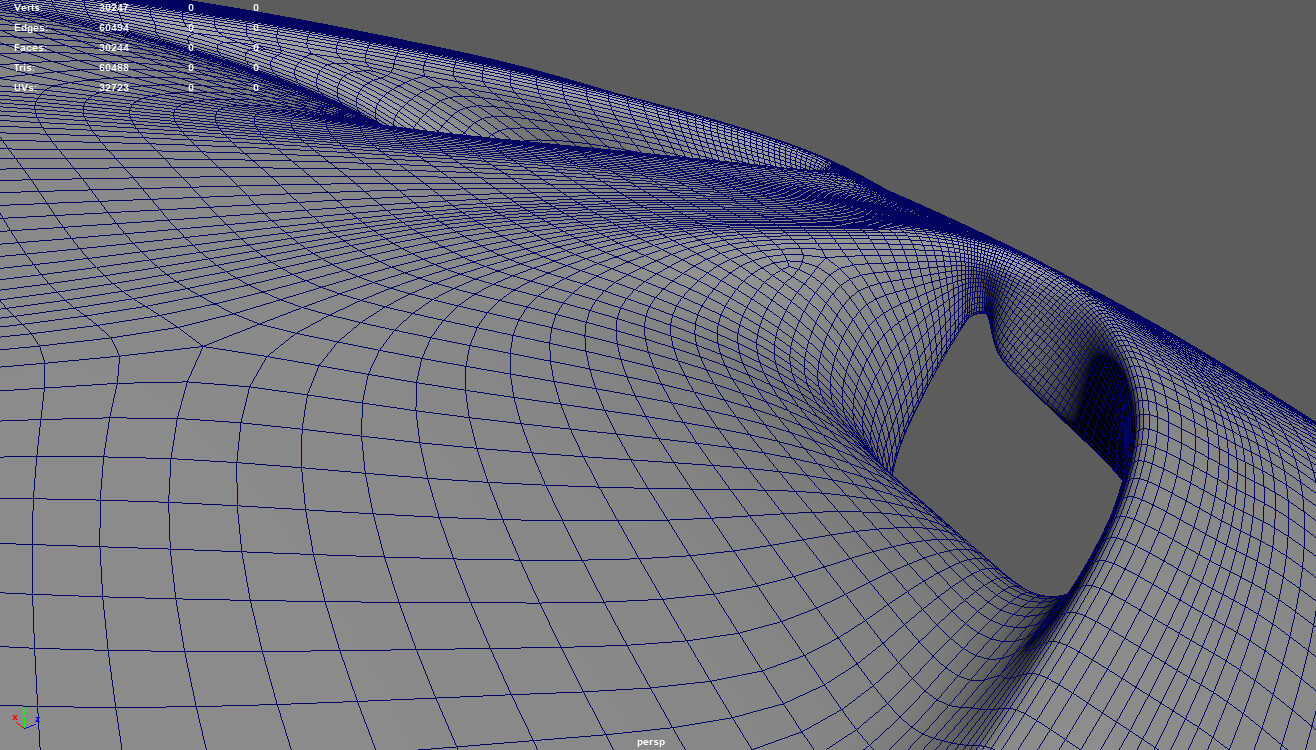The width and height of the screenshot is (1316, 750).
Task: Select the Faces count value 30244
Action: 114,48
